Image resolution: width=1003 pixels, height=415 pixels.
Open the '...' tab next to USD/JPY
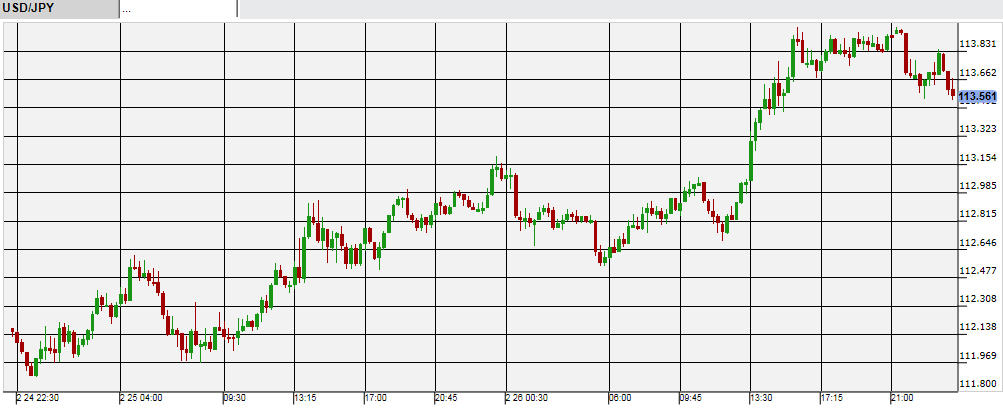(178, 9)
